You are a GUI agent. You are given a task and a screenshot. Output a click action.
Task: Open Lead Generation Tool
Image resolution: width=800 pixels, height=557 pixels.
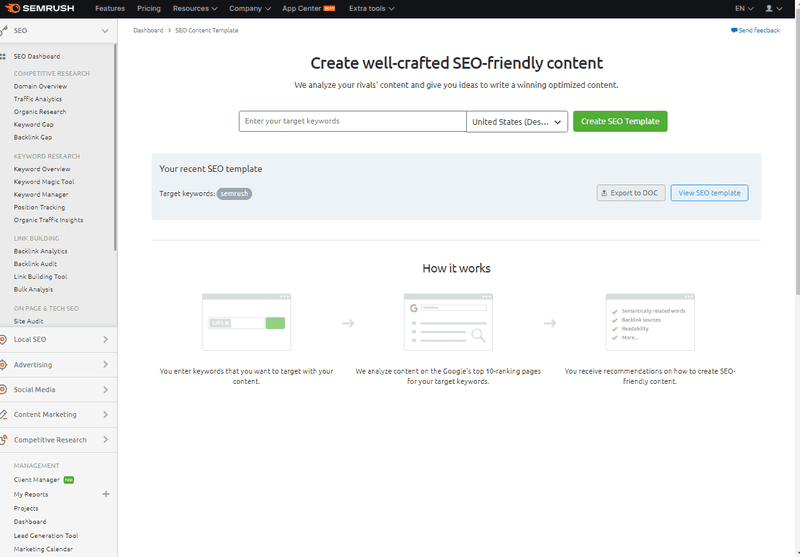coord(46,536)
